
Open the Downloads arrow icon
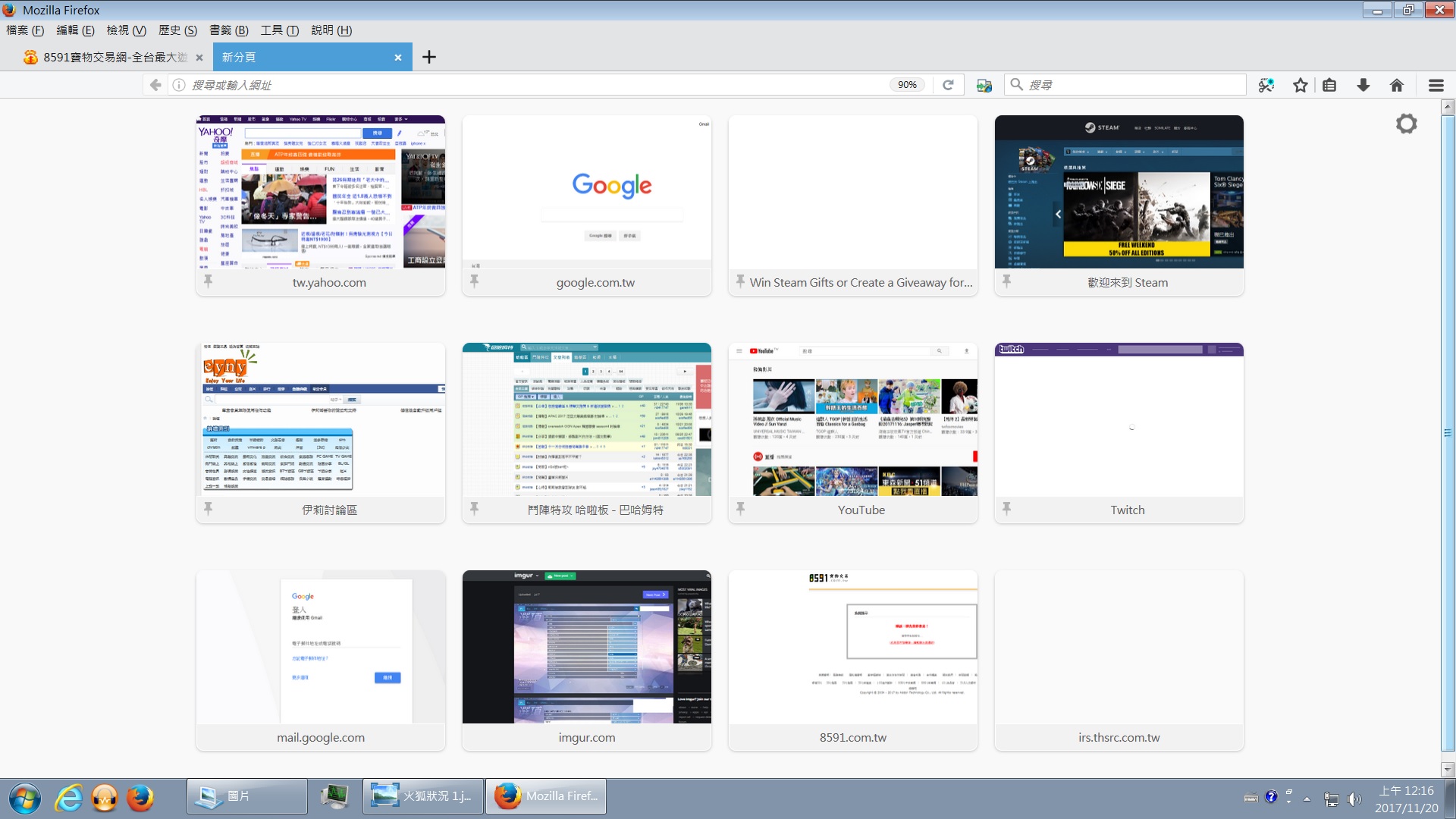1363,85
